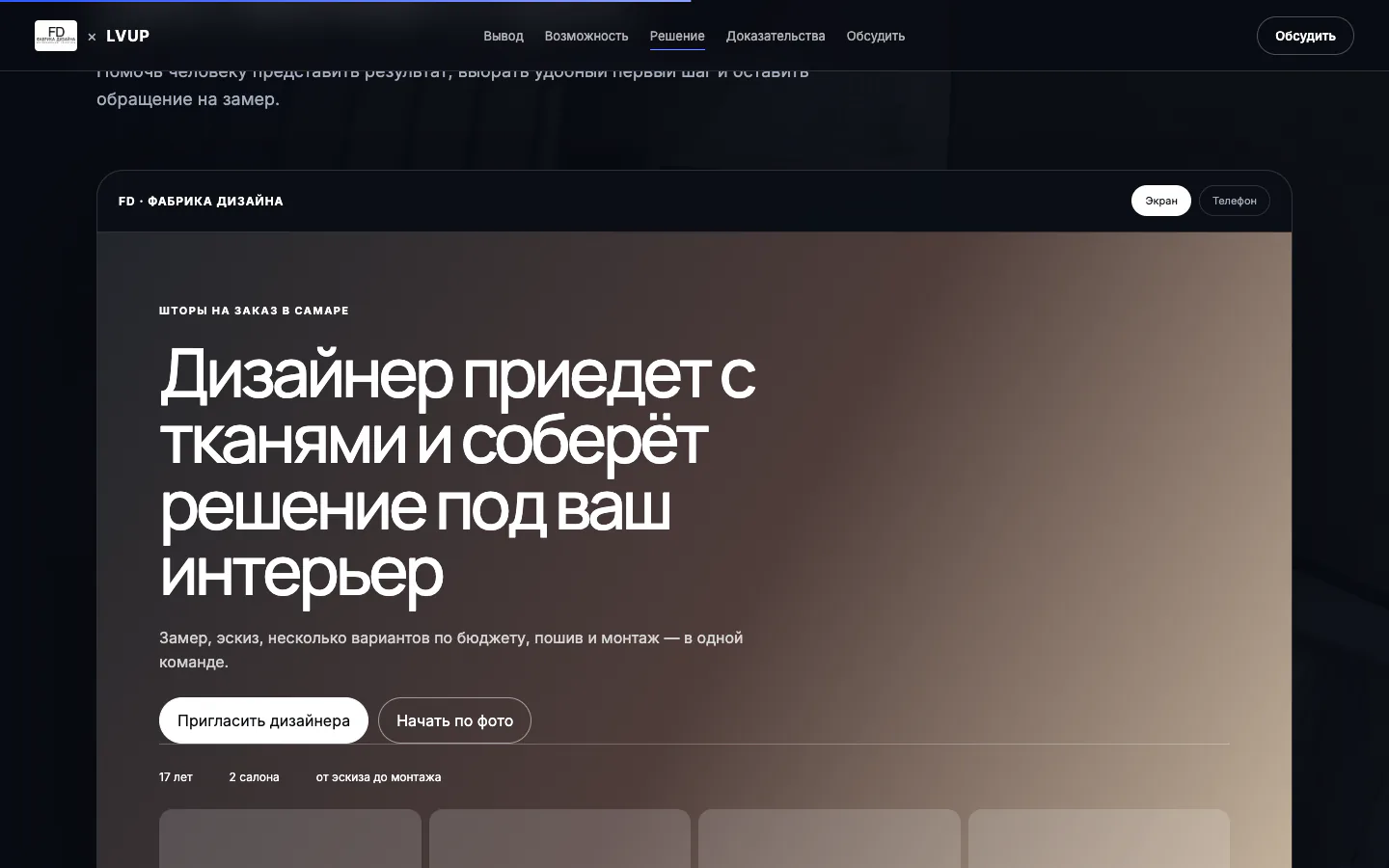
Task: Click the от эскиза до монтажа text
Action: (378, 777)
